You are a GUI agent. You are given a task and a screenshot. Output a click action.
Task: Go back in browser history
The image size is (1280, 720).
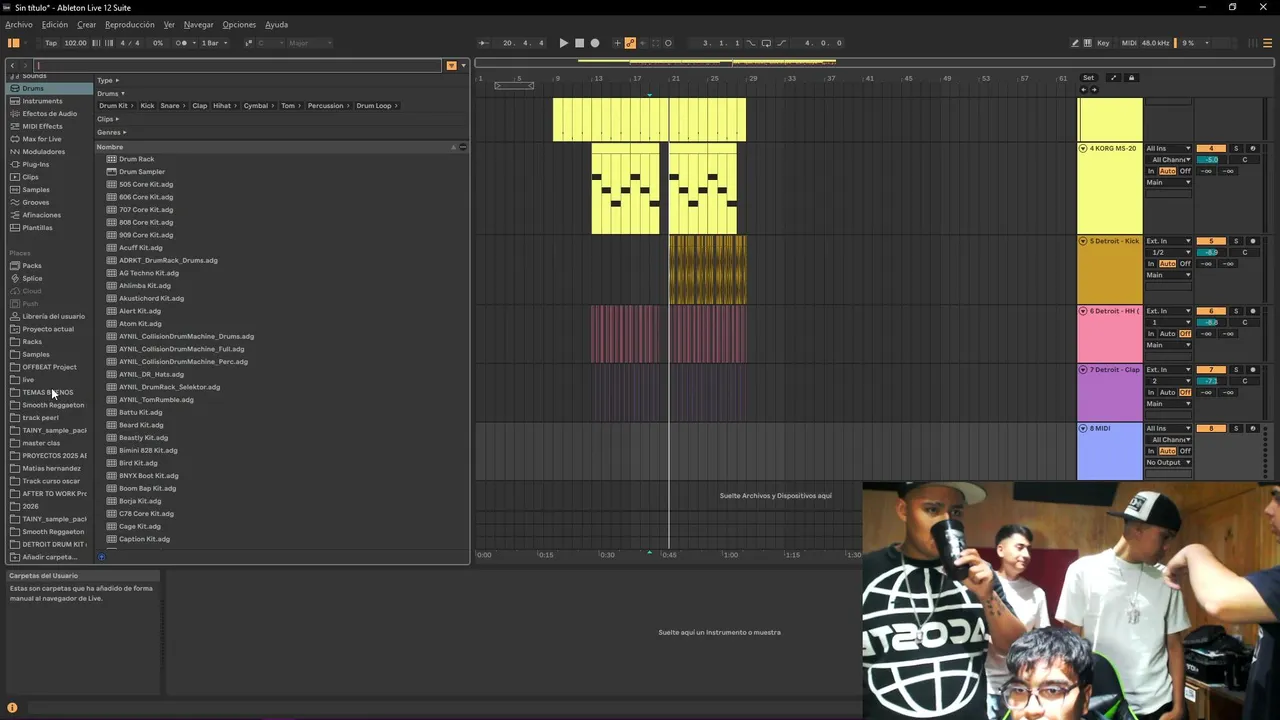pos(12,66)
